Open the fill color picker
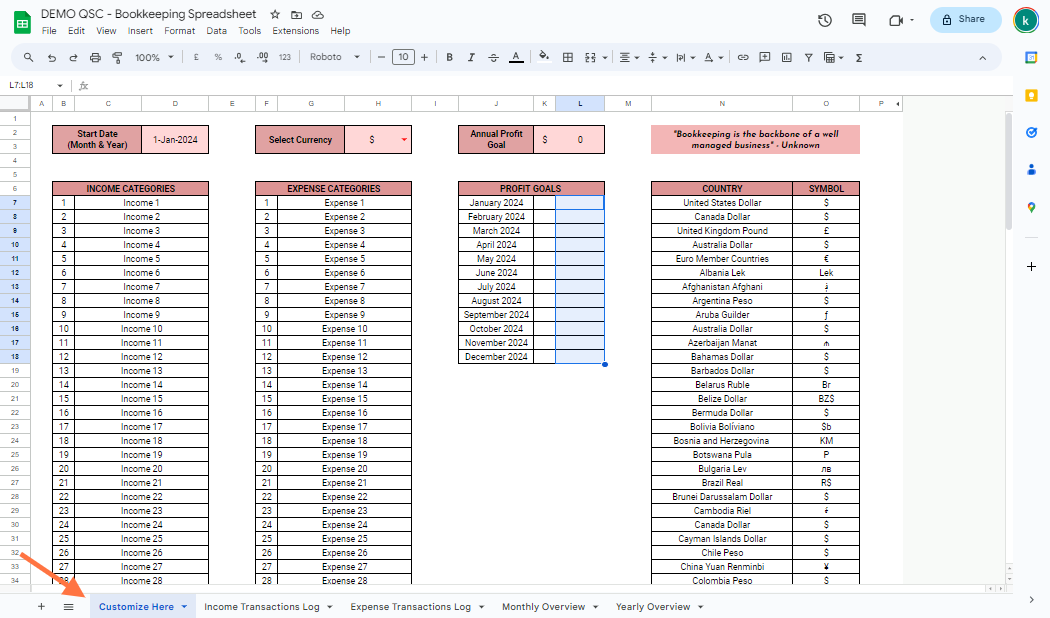1050x618 pixels. click(544, 58)
